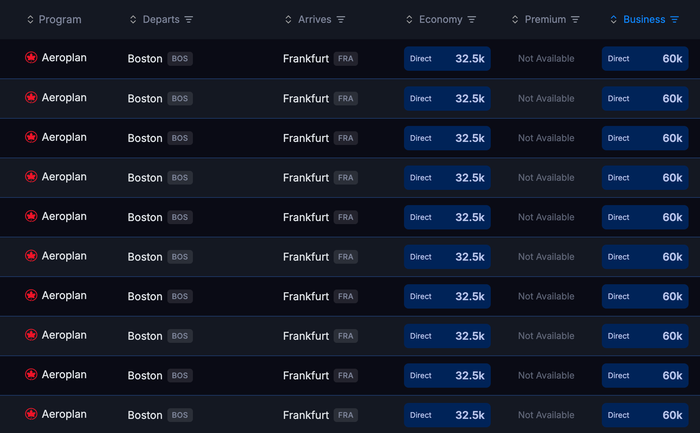This screenshot has height=433, width=700.
Task: Click the FRA airport badge in last row
Action: pos(346,415)
